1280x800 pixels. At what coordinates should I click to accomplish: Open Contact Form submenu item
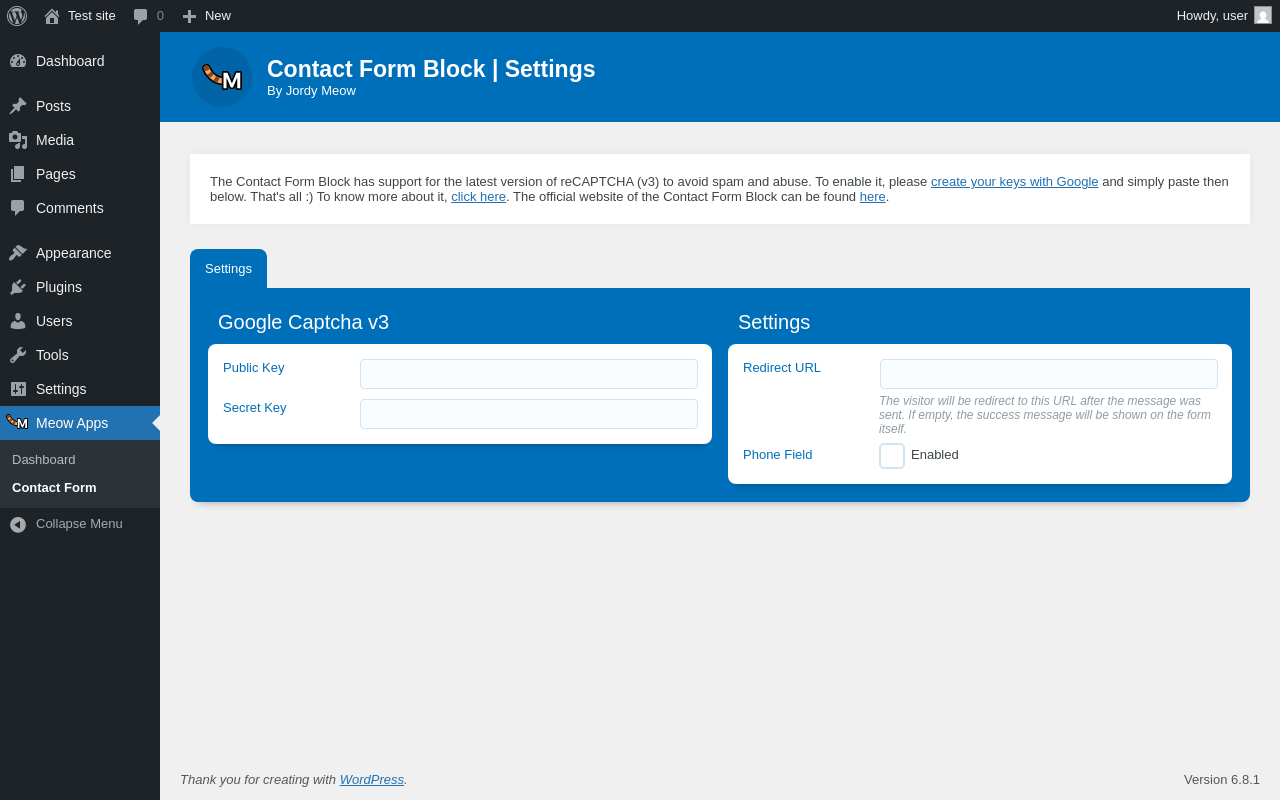pos(54,488)
